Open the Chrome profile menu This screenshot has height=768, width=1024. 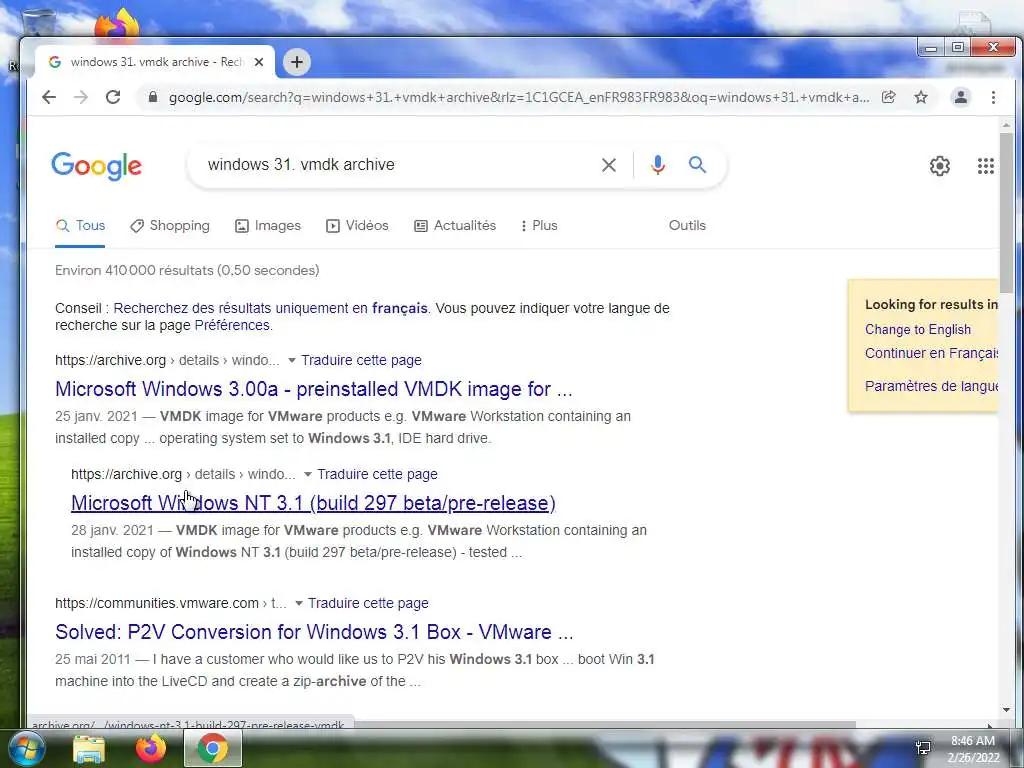coord(961,97)
